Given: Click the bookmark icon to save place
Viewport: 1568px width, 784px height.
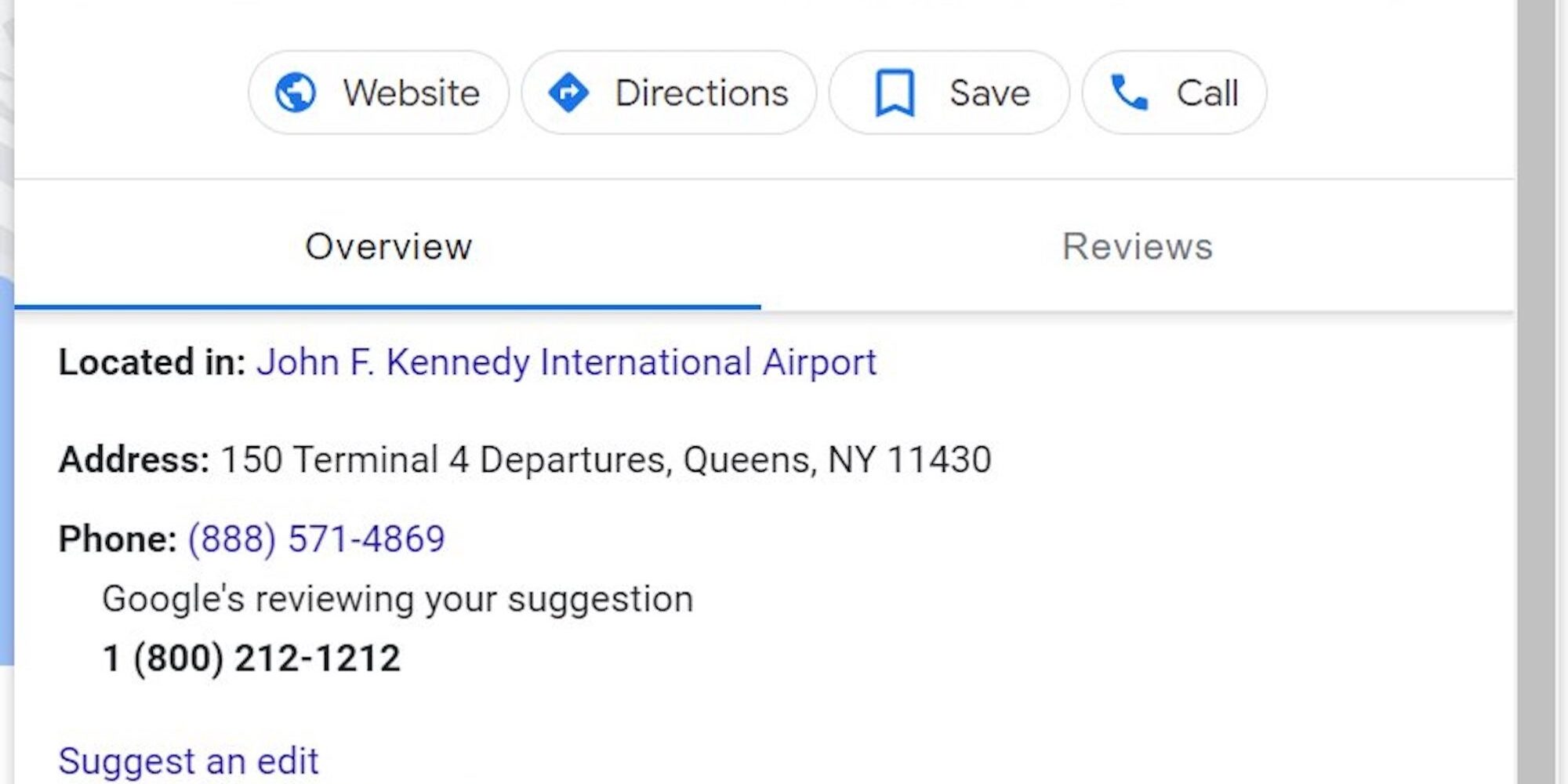Looking at the screenshot, I should [x=895, y=93].
